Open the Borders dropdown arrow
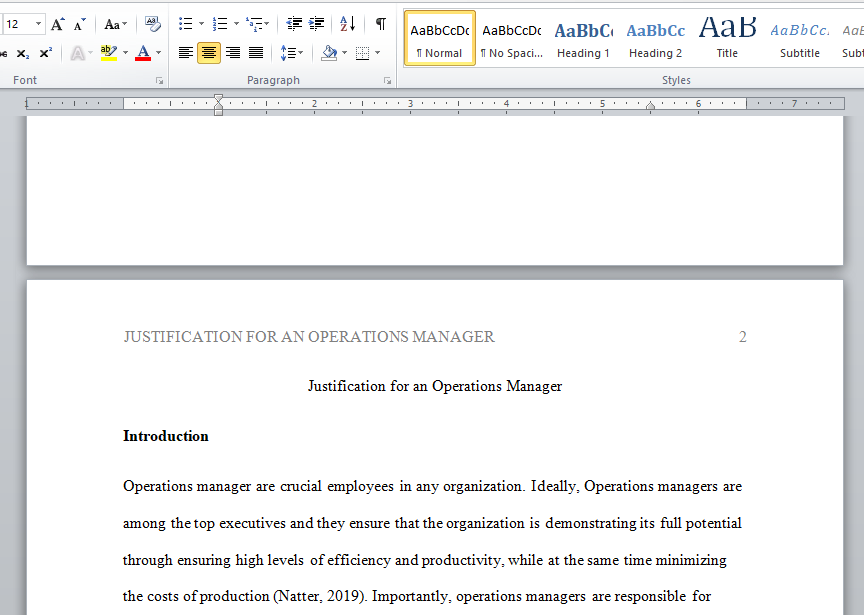Screen dimensions: 864x615 tap(377, 53)
